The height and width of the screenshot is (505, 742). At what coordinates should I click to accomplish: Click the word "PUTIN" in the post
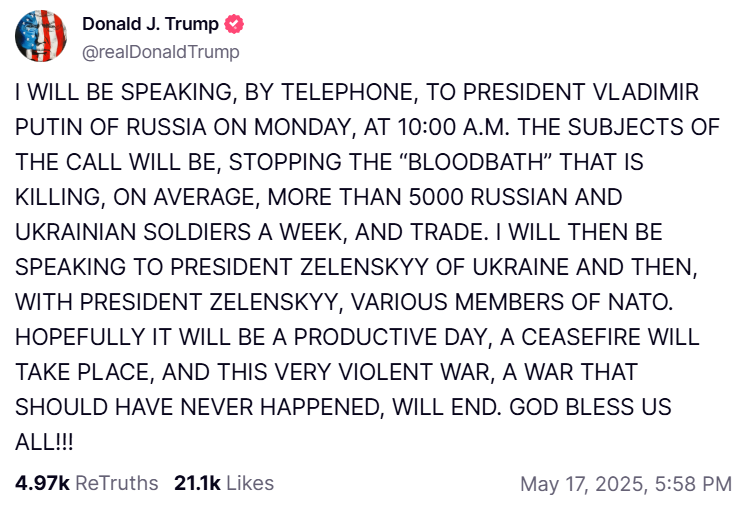(50, 129)
